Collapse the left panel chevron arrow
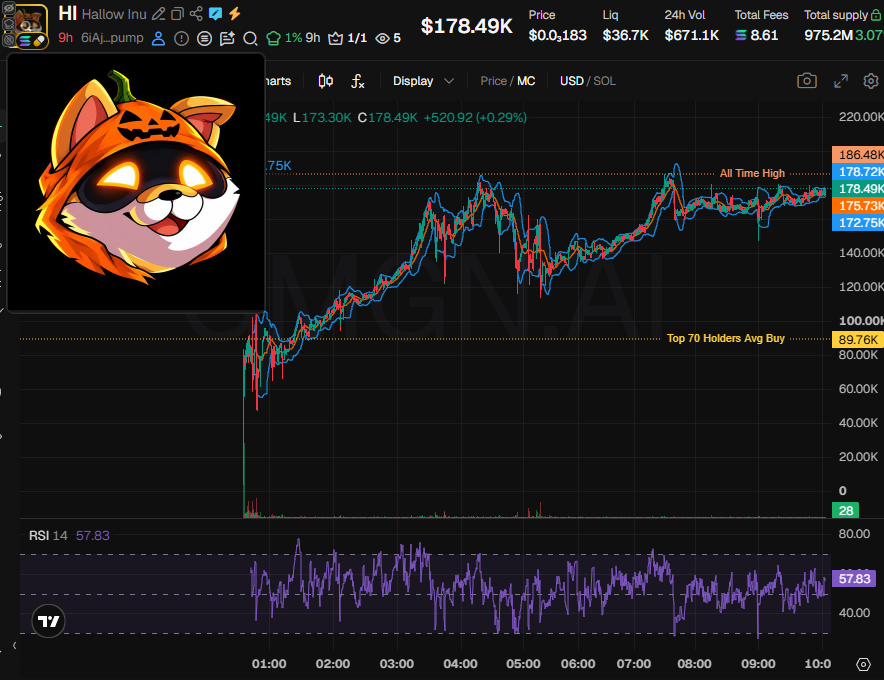The image size is (884, 680). coord(15,646)
